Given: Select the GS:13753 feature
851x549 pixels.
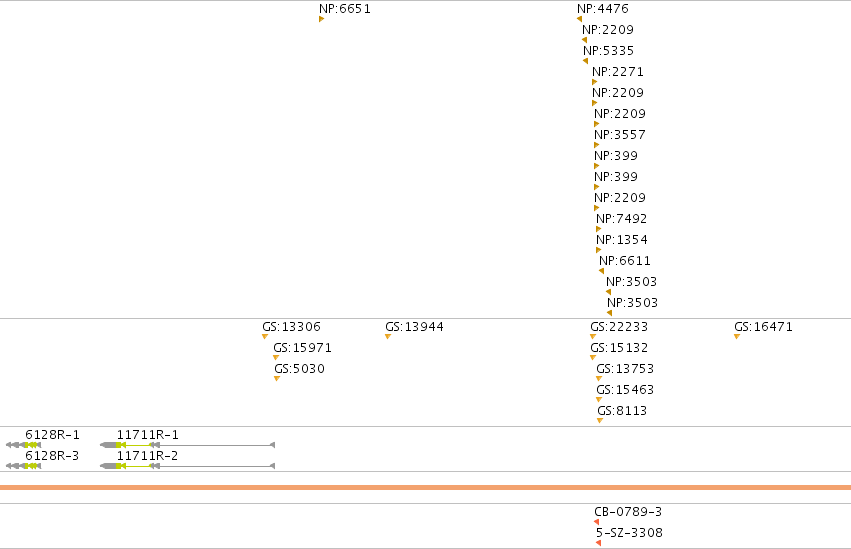Looking at the screenshot, I should (x=625, y=369).
